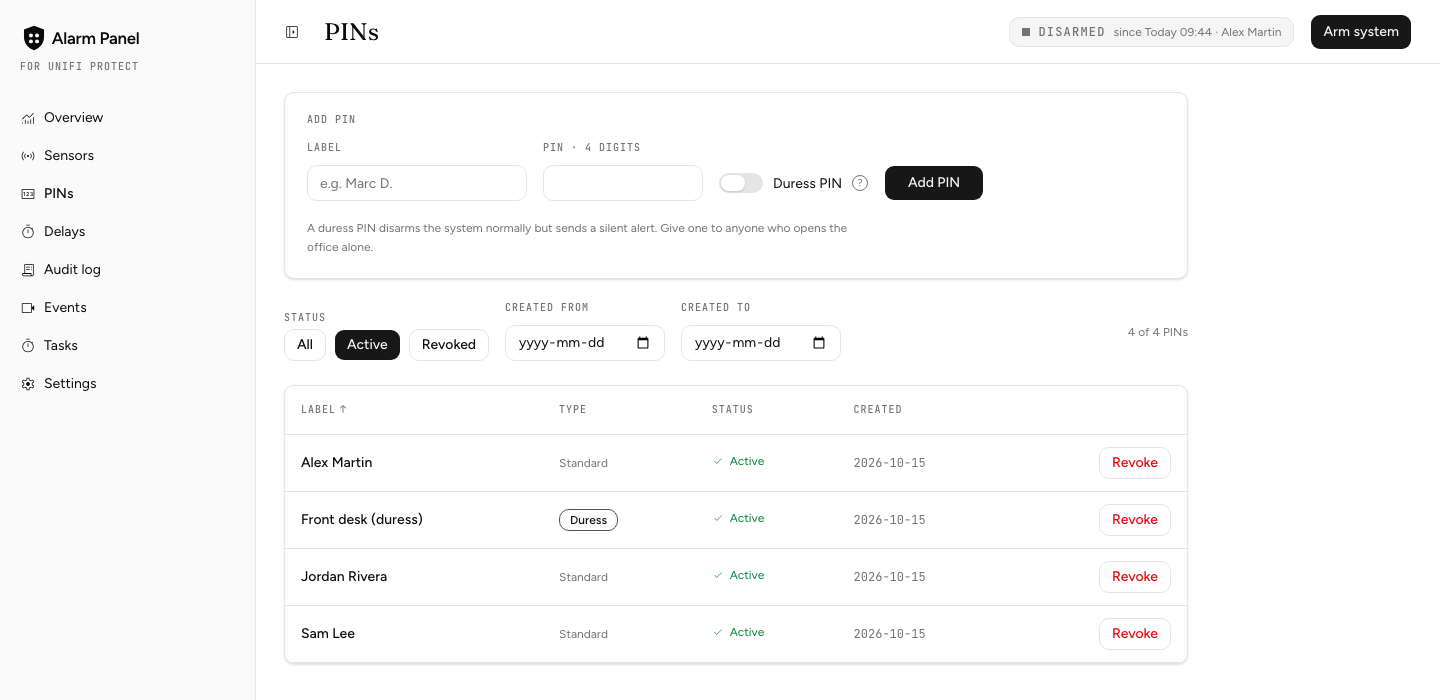Click the Status column header
Viewport: 1440px width, 700px height.
733,409
